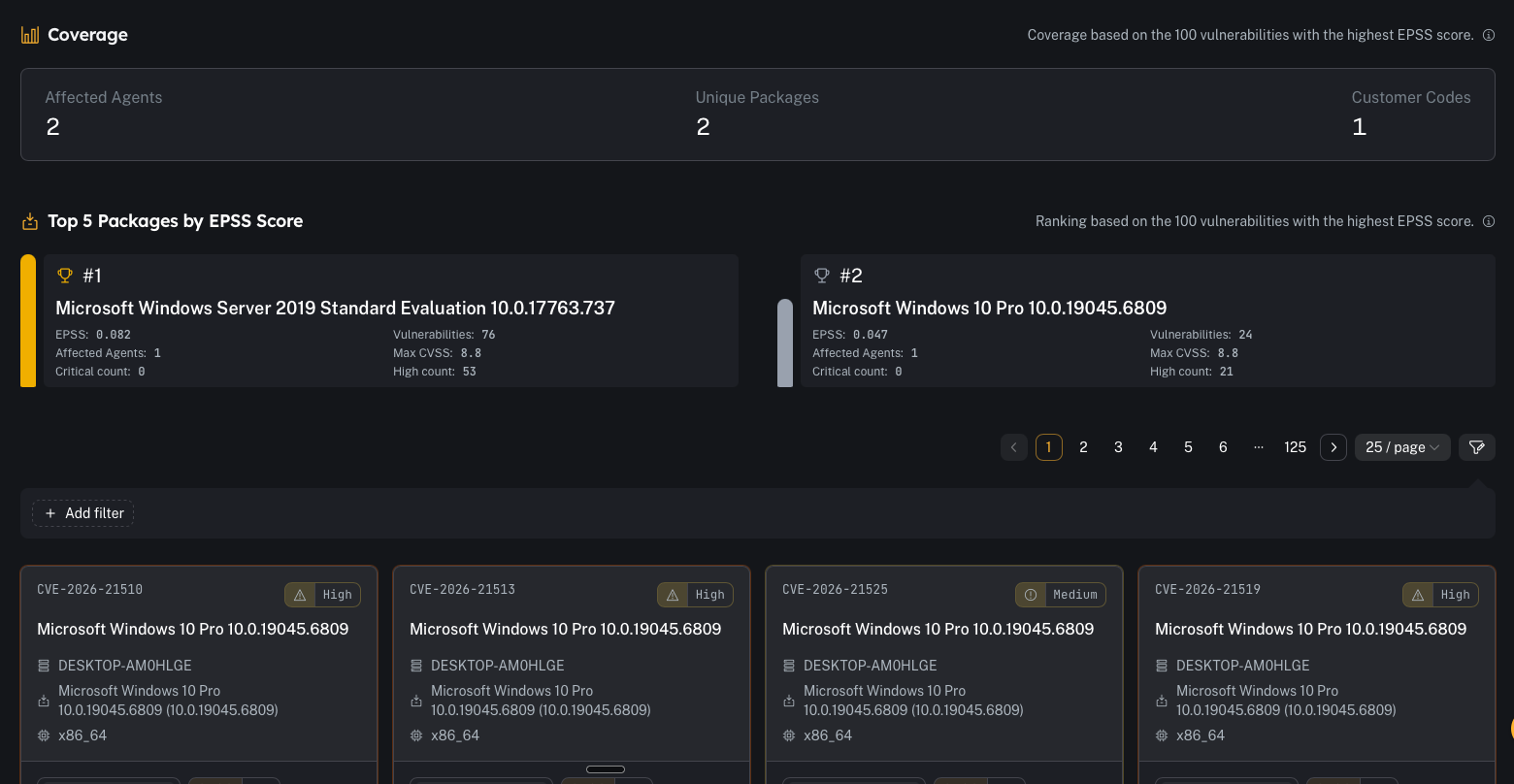Click package icon in CVE-2026-21513 card
Screen dimensions: 1514x784
pos(416,701)
